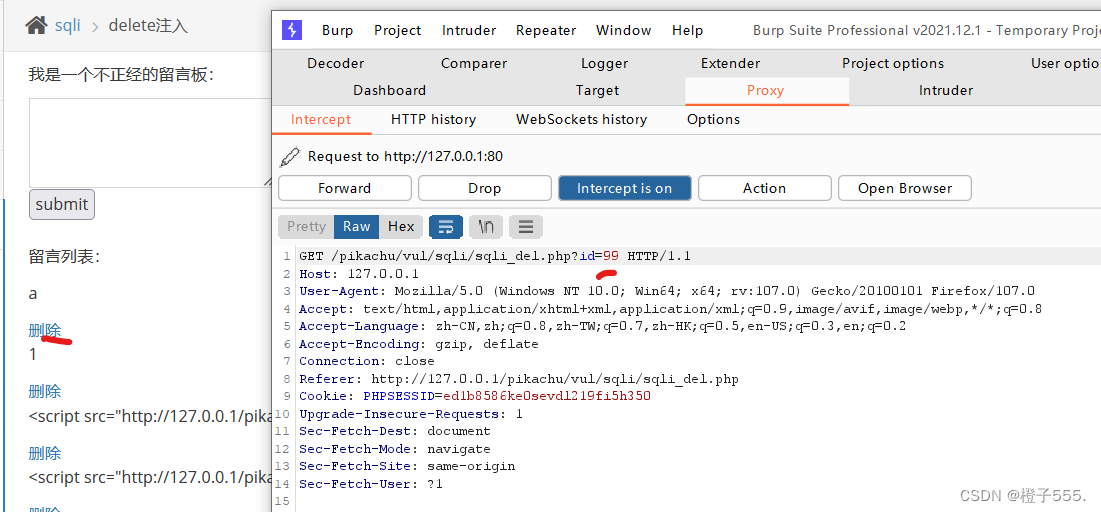Open the Intruder menu in the menu bar

[469, 30]
